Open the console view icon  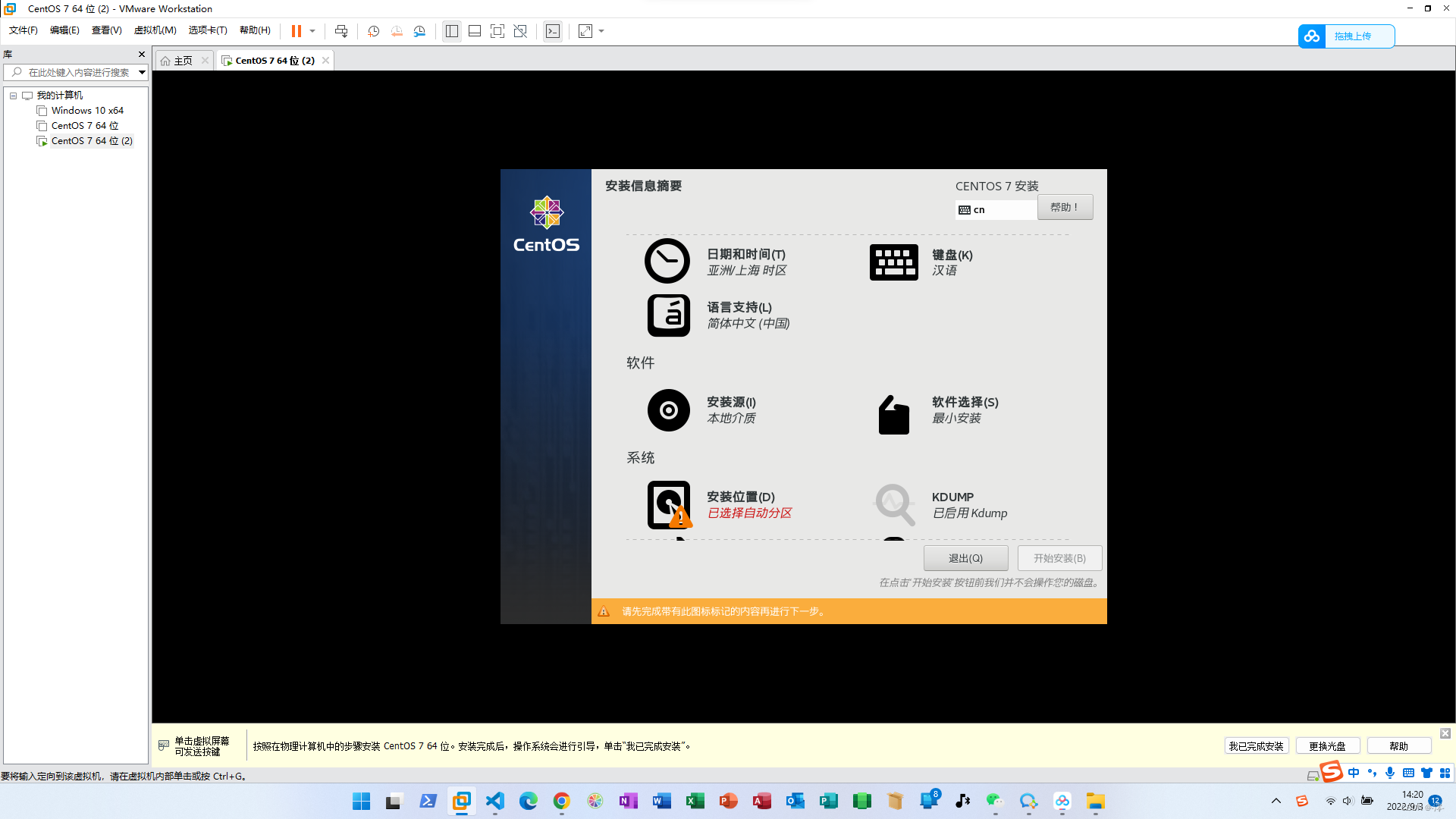pyautogui.click(x=553, y=31)
